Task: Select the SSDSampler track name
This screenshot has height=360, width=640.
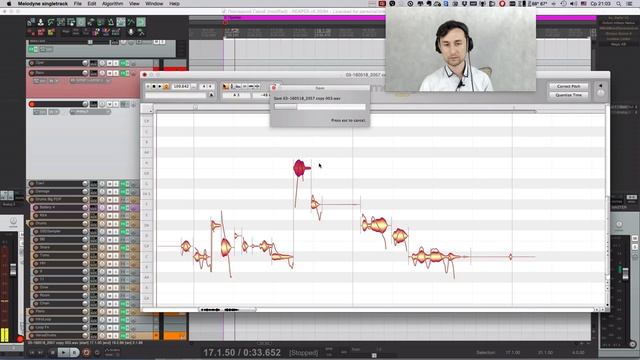Action: 51,231
